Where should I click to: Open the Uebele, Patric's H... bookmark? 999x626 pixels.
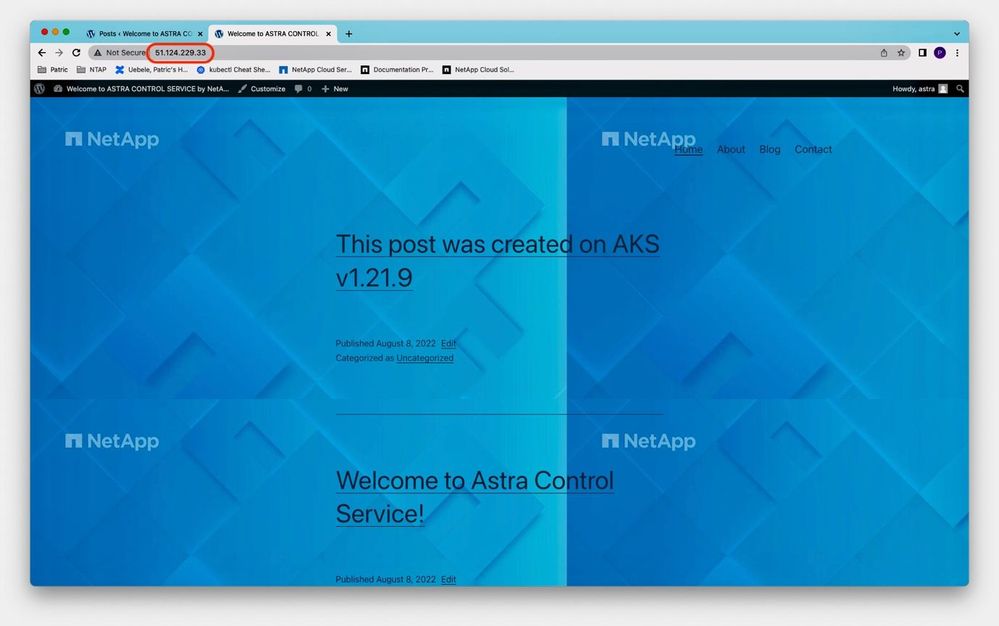click(x=152, y=69)
